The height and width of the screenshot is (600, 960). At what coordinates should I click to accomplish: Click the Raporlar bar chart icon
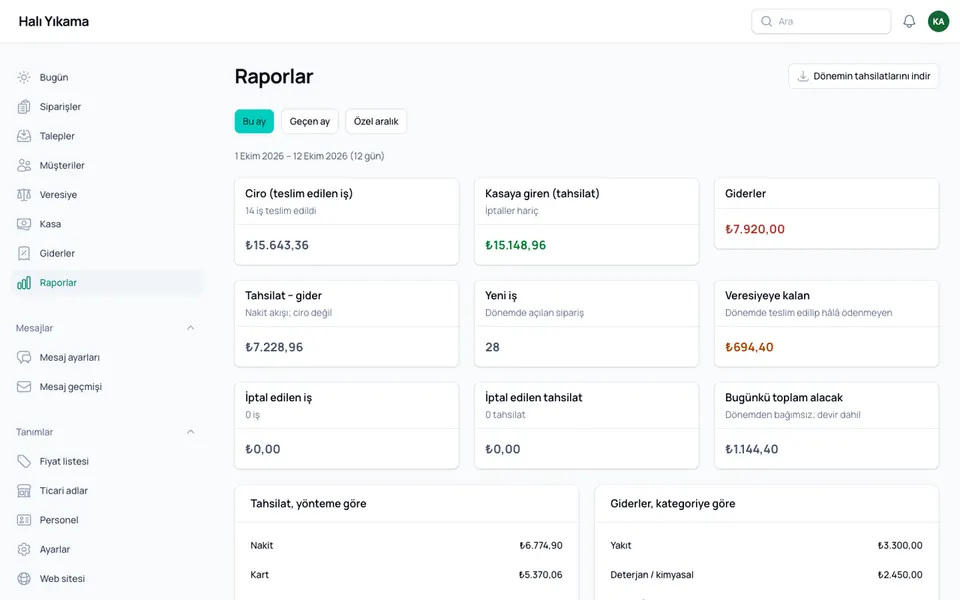coord(24,283)
